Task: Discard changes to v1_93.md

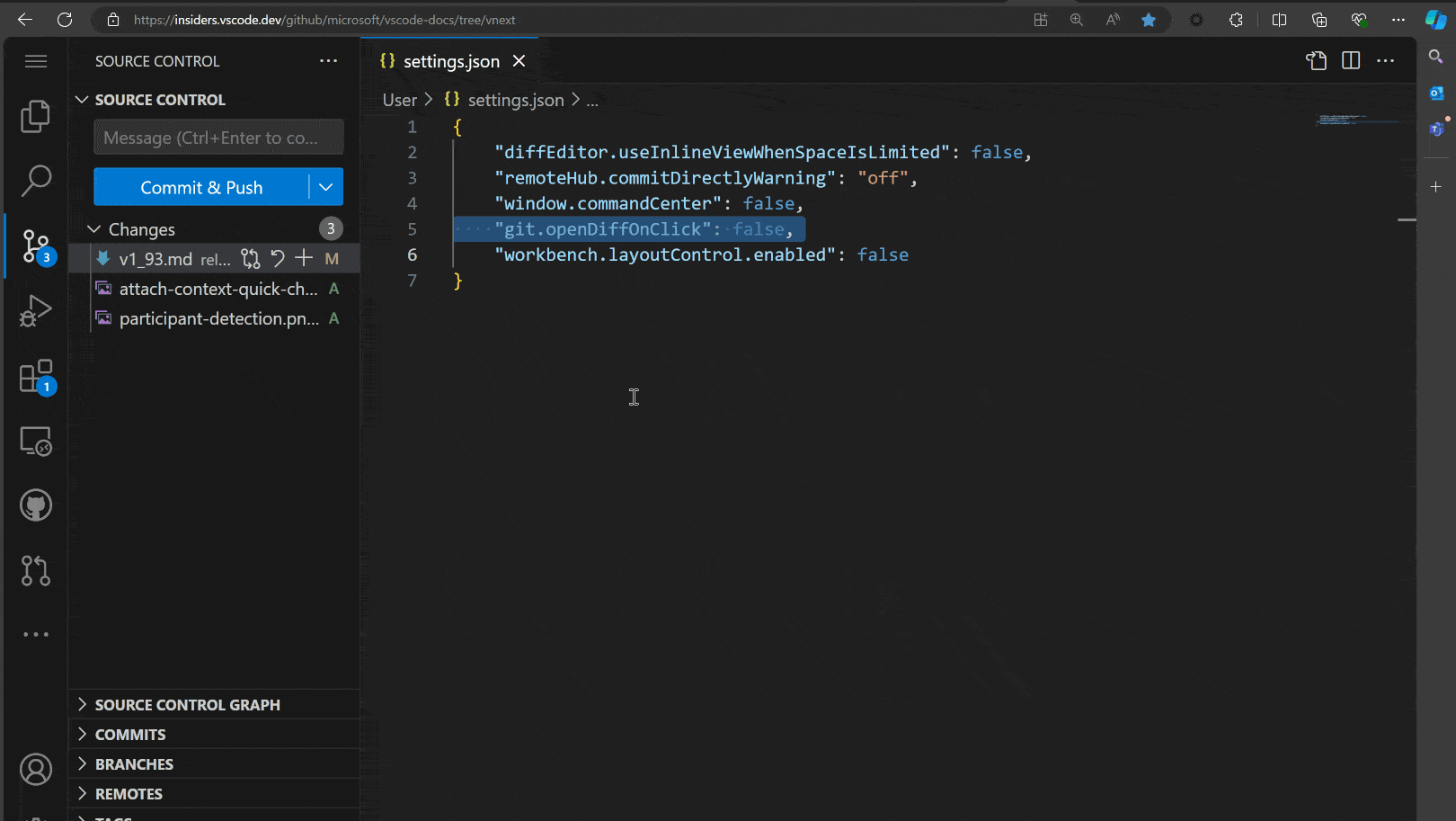Action: pyautogui.click(x=277, y=258)
